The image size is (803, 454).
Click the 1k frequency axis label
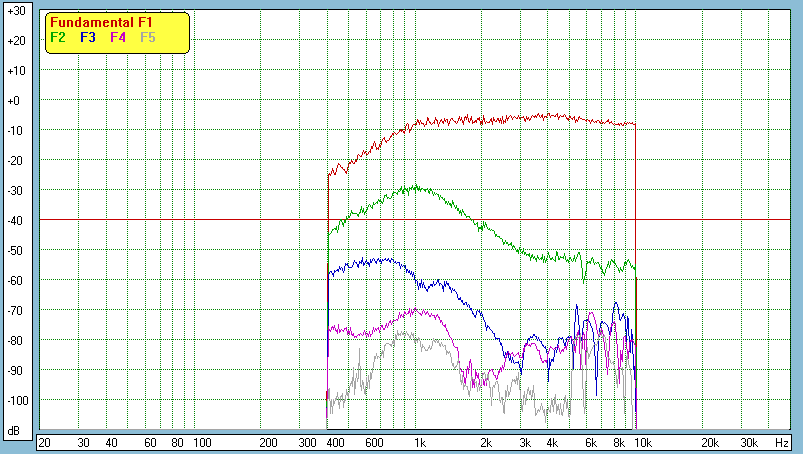[420, 442]
